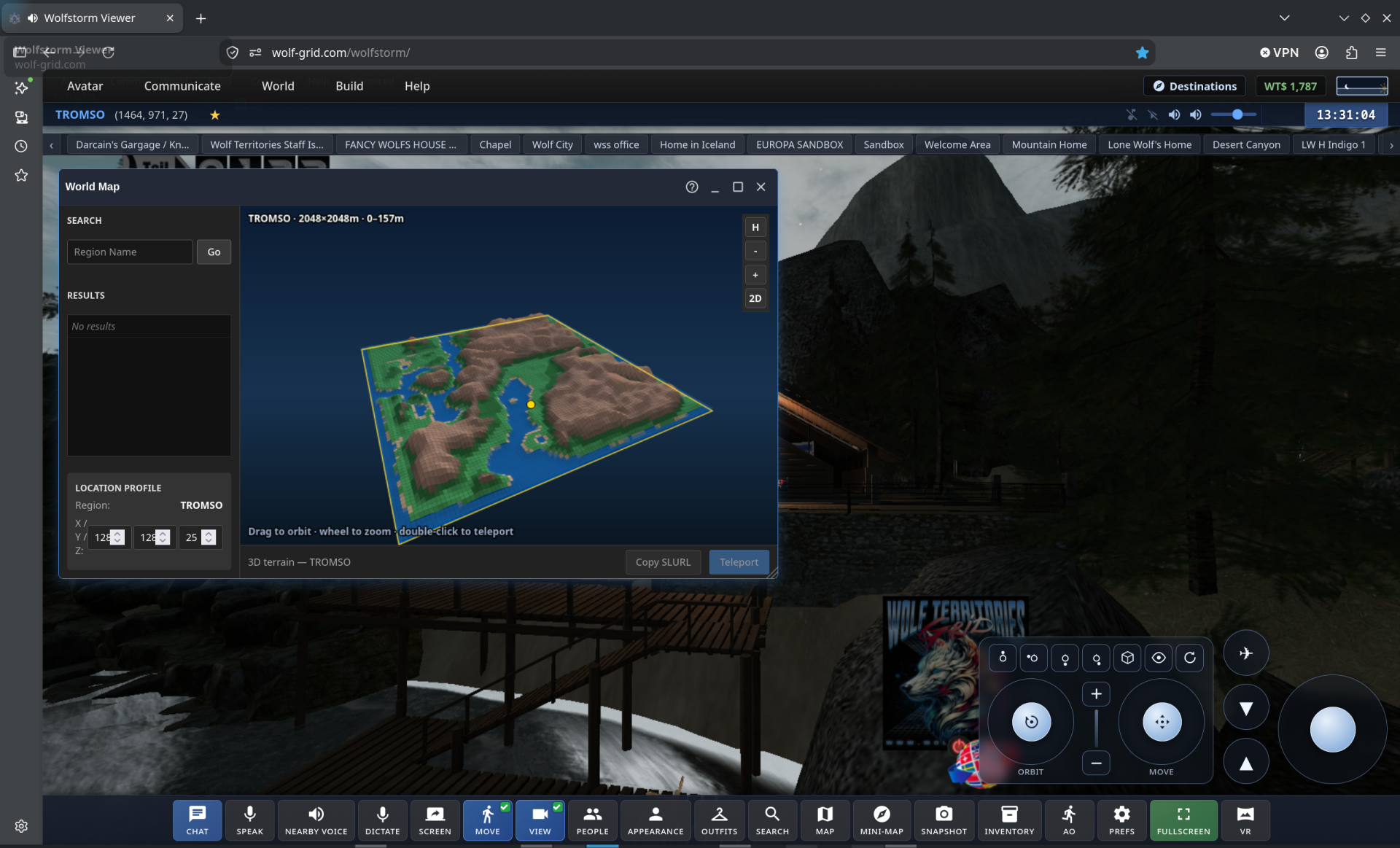Screen dimensions: 1400x848
Task: Click the Screen share button
Action: pos(435,820)
